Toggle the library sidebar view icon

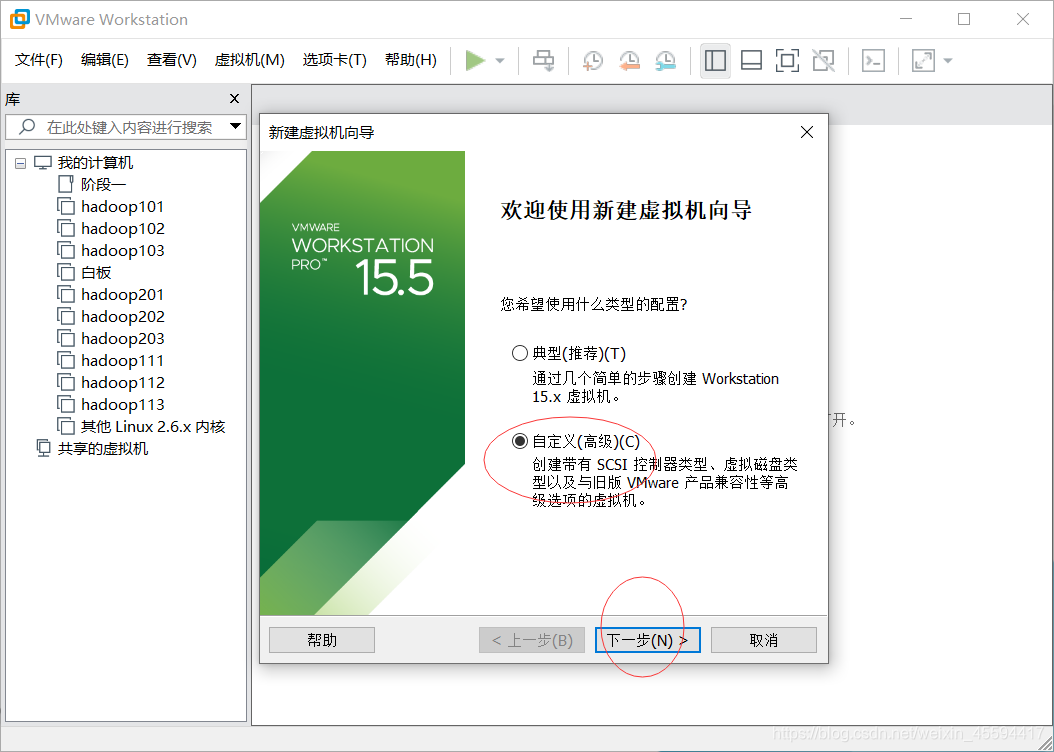click(x=715, y=60)
